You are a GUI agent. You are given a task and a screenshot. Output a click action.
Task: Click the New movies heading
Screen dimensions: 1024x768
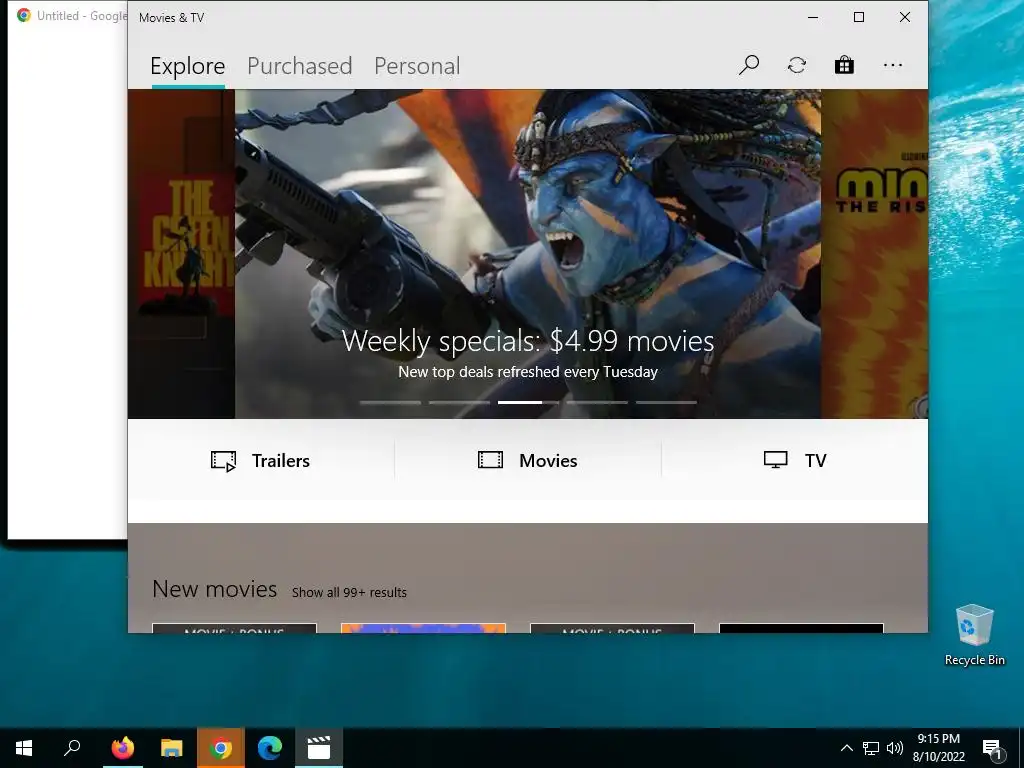[214, 589]
